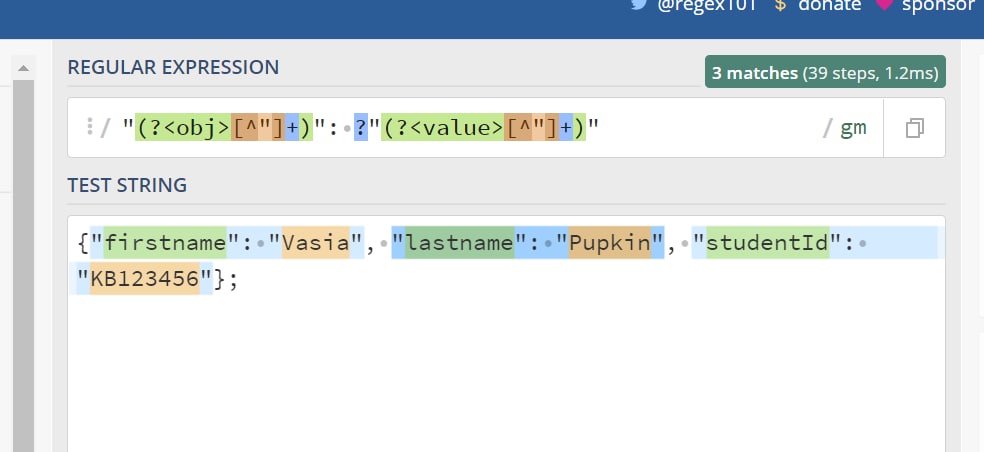Open the sponsor link
Image resolution: width=984 pixels, height=452 pixels.
click(x=939, y=6)
